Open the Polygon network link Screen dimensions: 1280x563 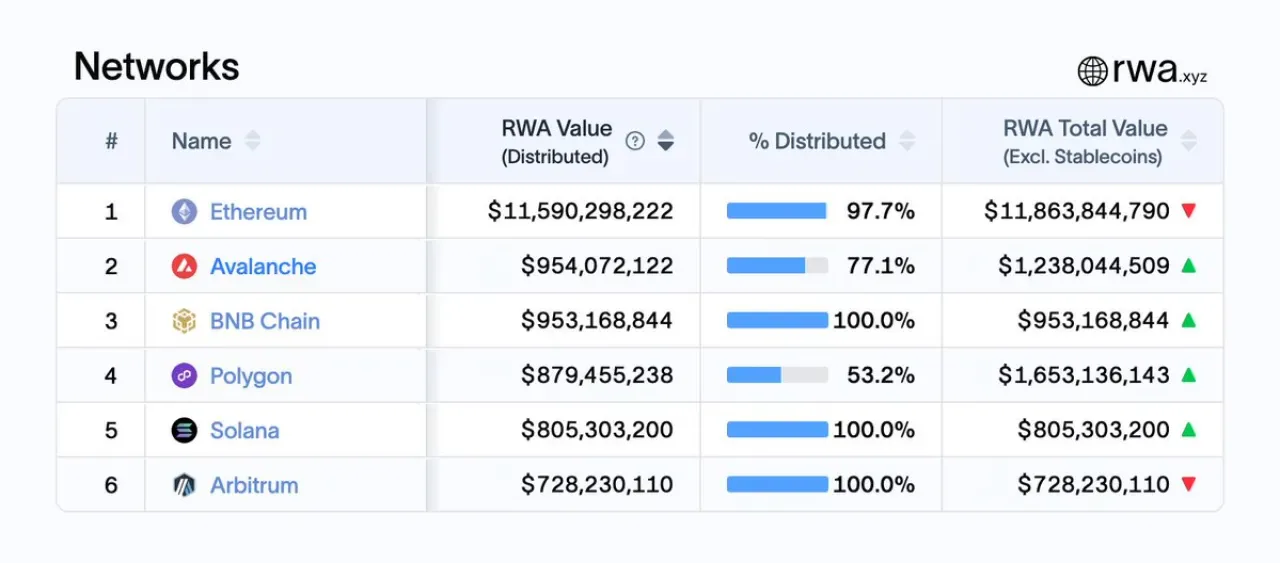pos(251,376)
